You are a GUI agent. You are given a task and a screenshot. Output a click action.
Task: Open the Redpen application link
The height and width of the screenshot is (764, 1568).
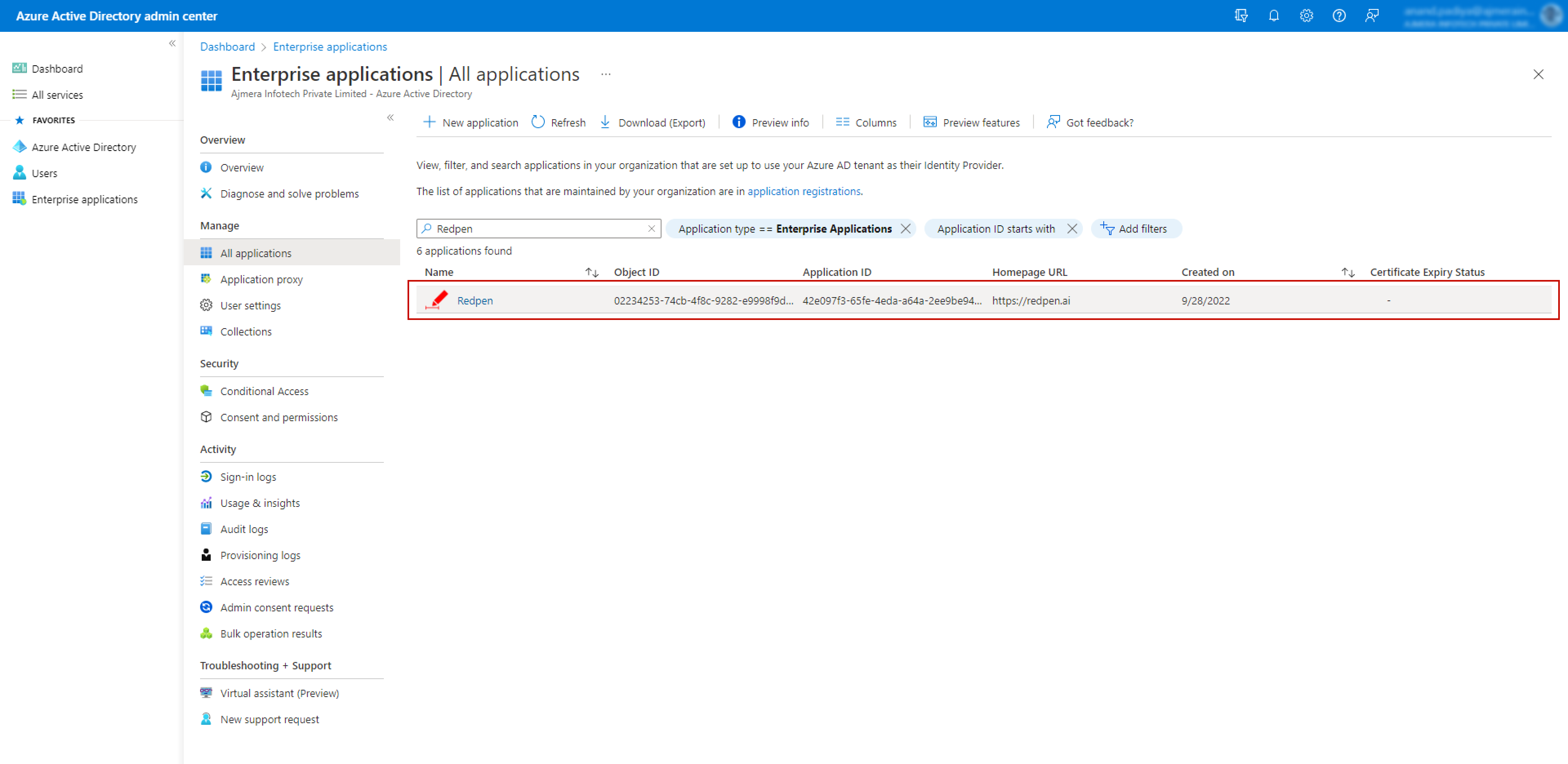click(475, 300)
